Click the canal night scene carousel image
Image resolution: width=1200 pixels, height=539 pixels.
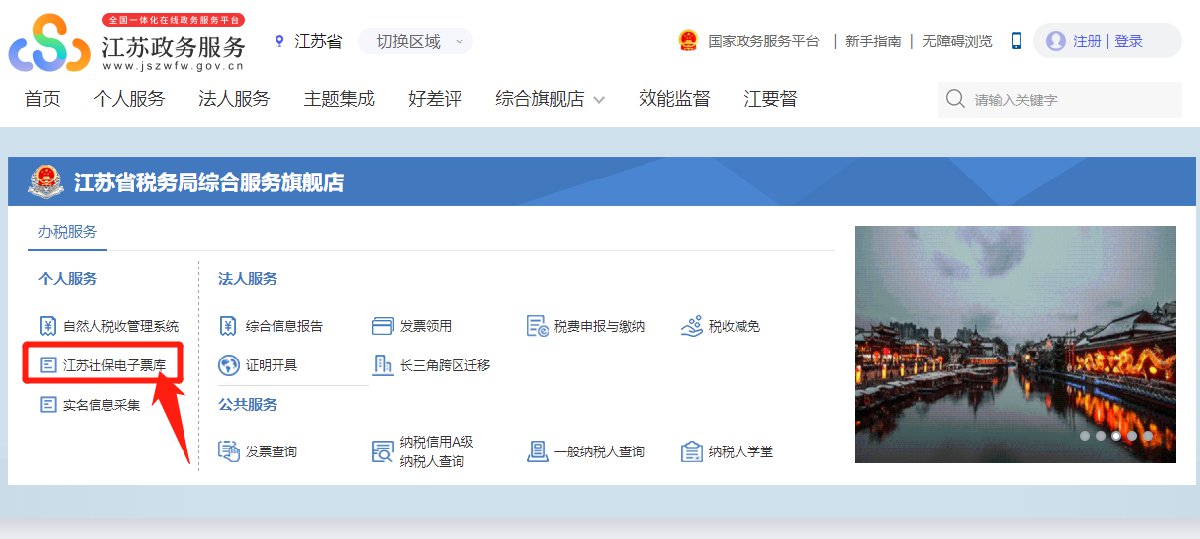(1015, 344)
